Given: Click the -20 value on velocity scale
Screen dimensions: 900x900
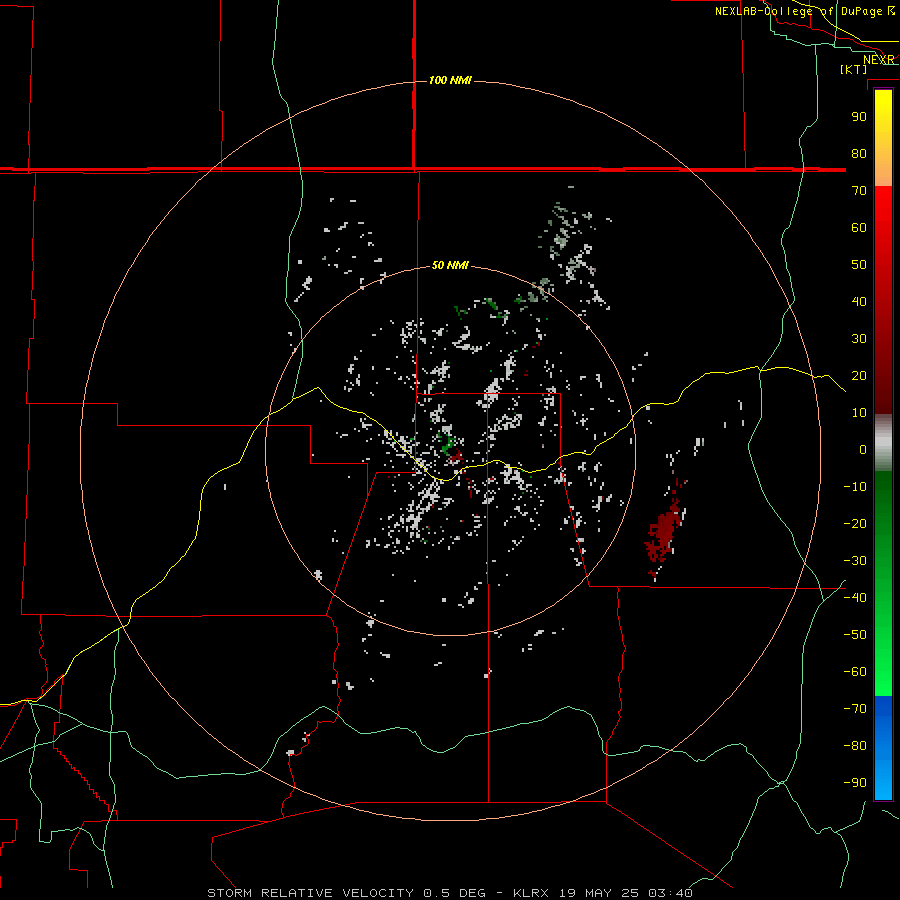Looking at the screenshot, I should click(855, 524).
